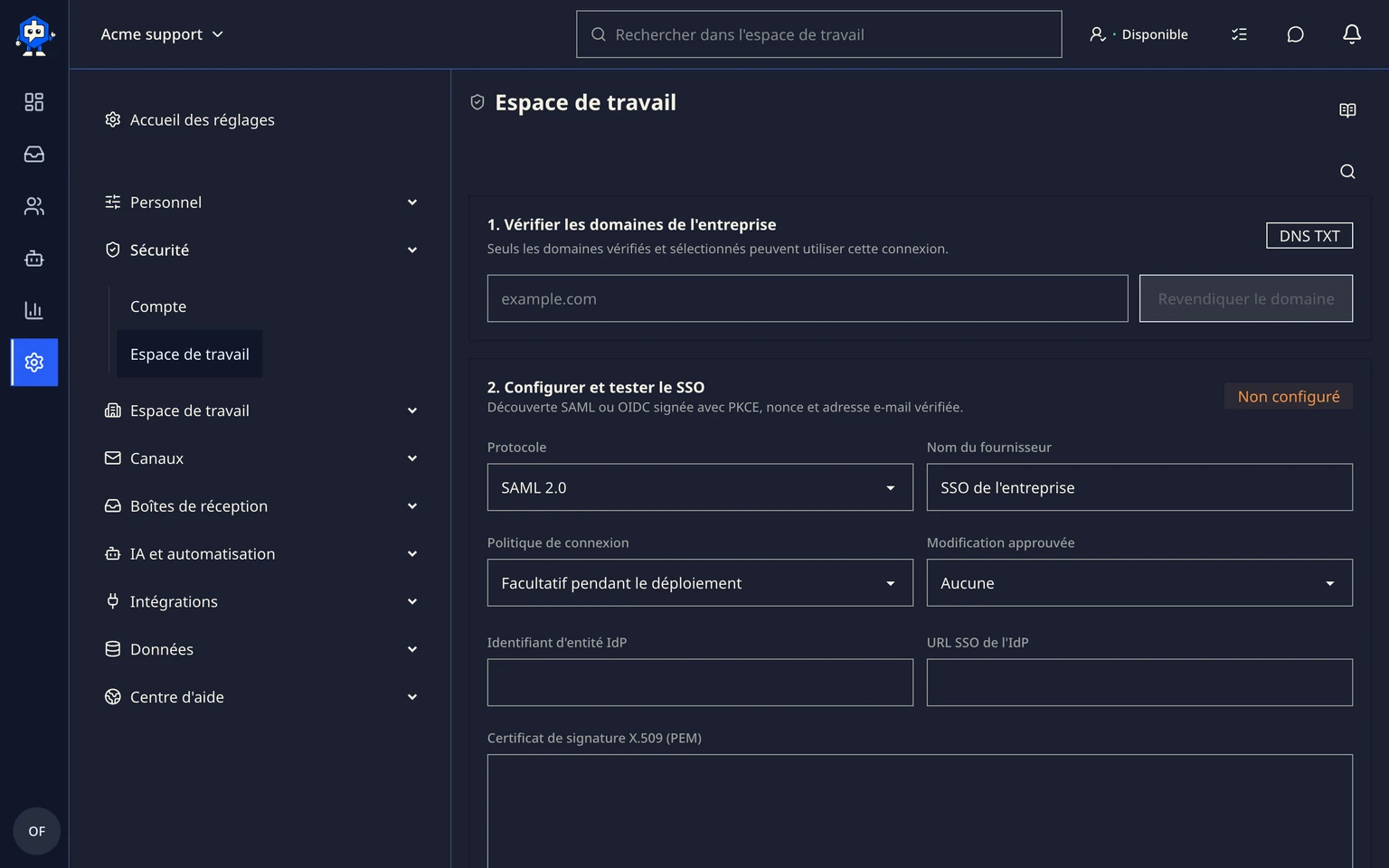Open the task checklist icon in header
This screenshot has height=868, width=1389.
[x=1239, y=34]
